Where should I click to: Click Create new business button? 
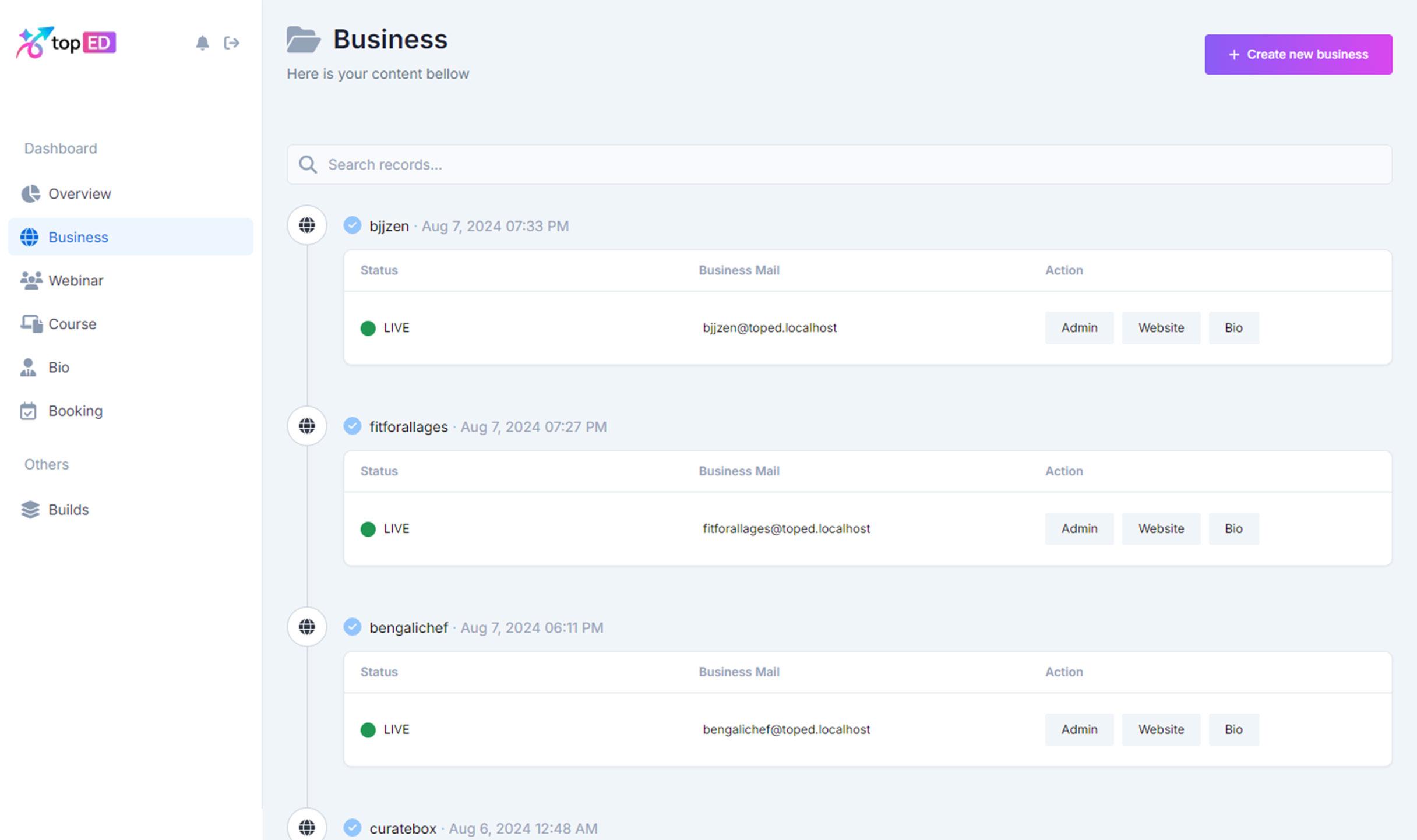click(x=1299, y=54)
